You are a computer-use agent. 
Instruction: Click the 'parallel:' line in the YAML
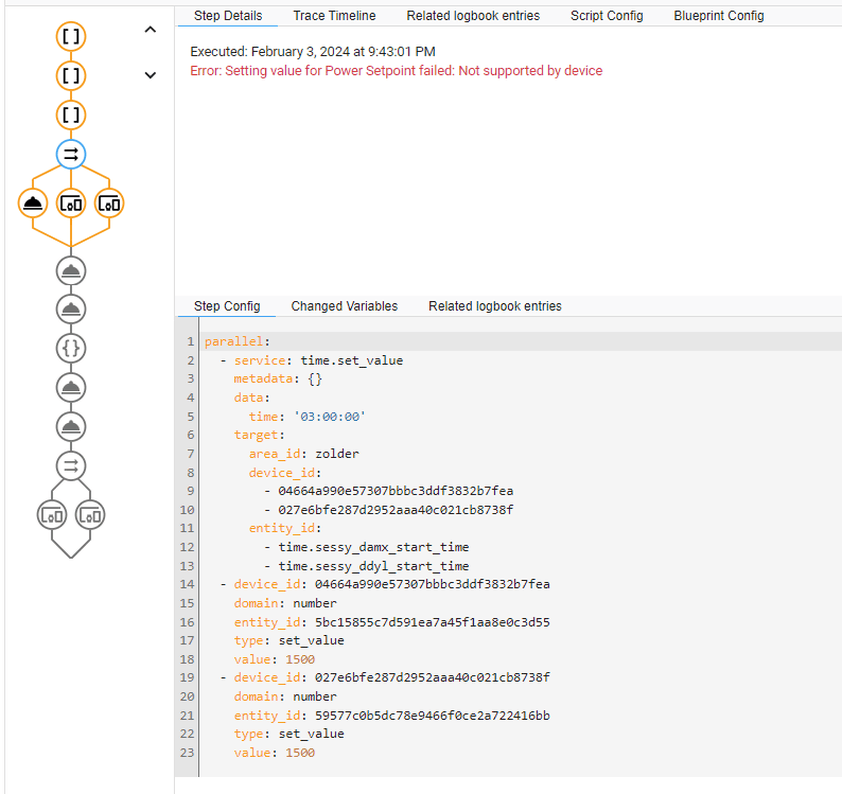[x=237, y=341]
